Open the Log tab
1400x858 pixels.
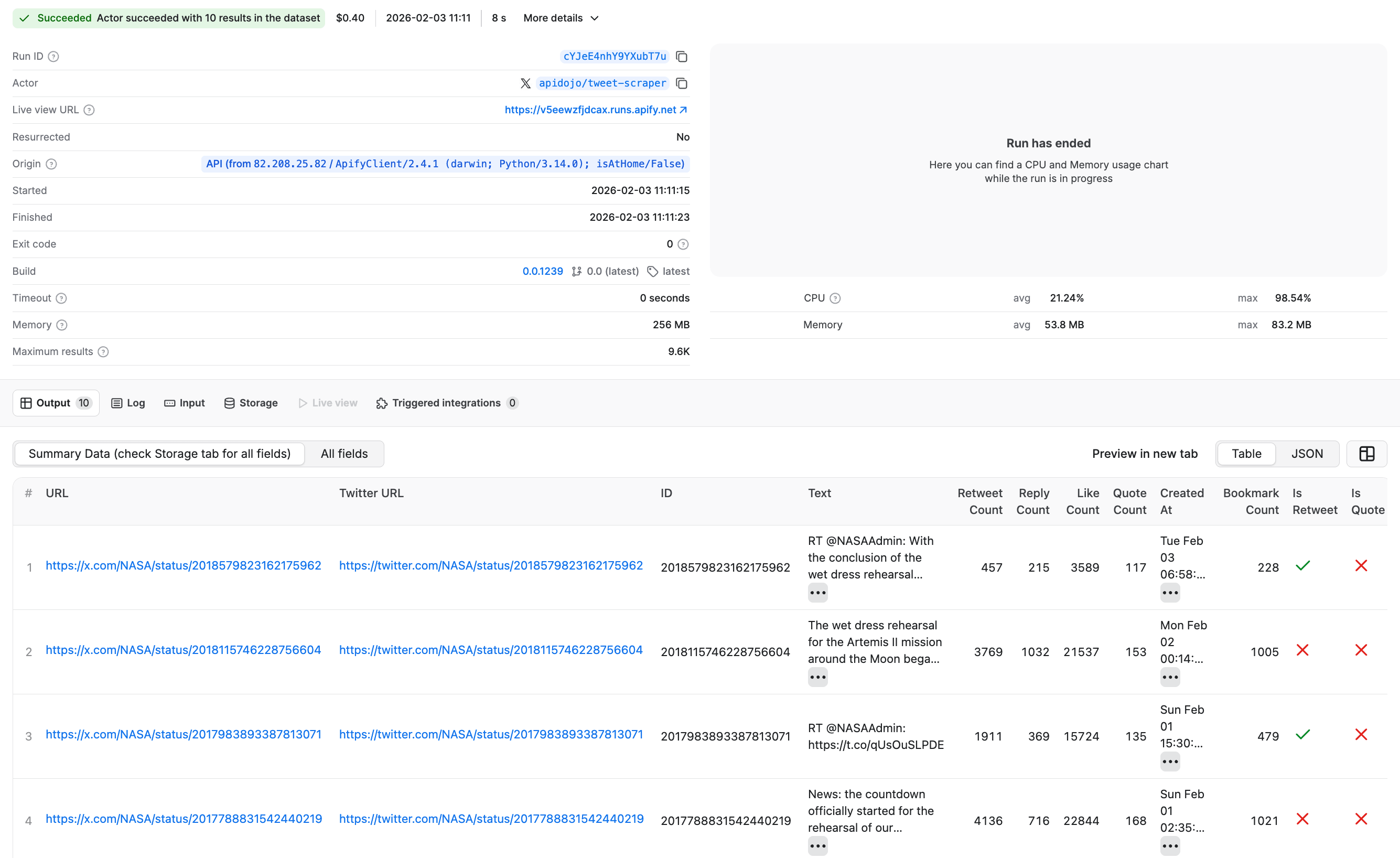(x=128, y=403)
